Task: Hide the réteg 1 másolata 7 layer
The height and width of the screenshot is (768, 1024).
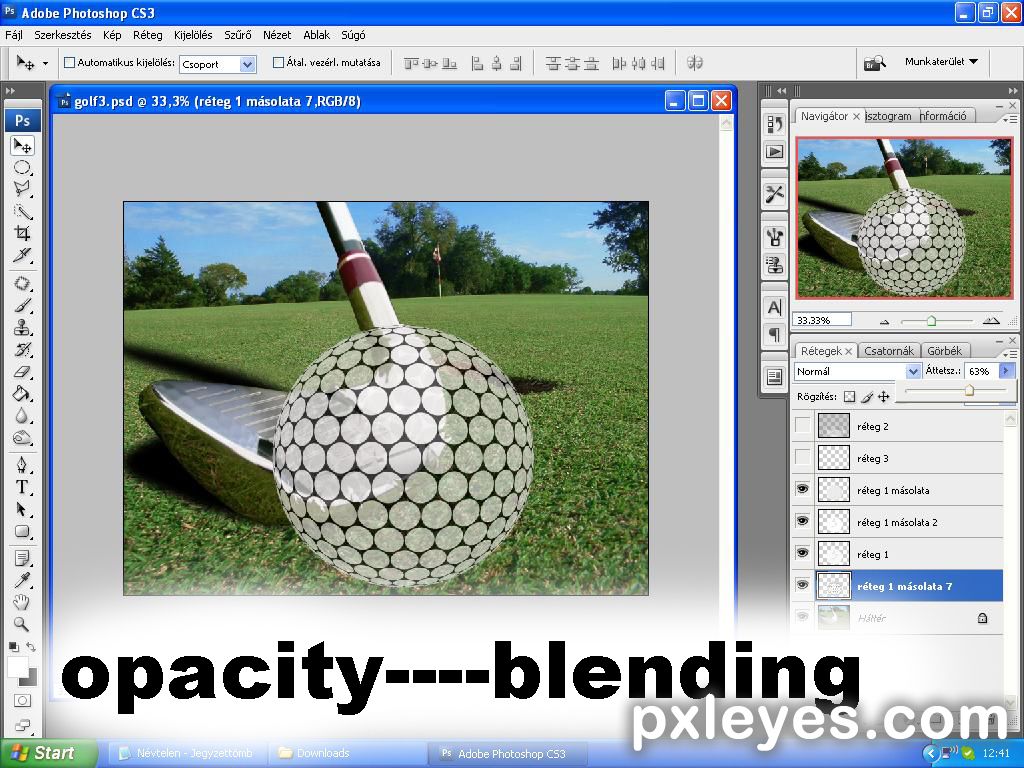Action: tap(803, 585)
